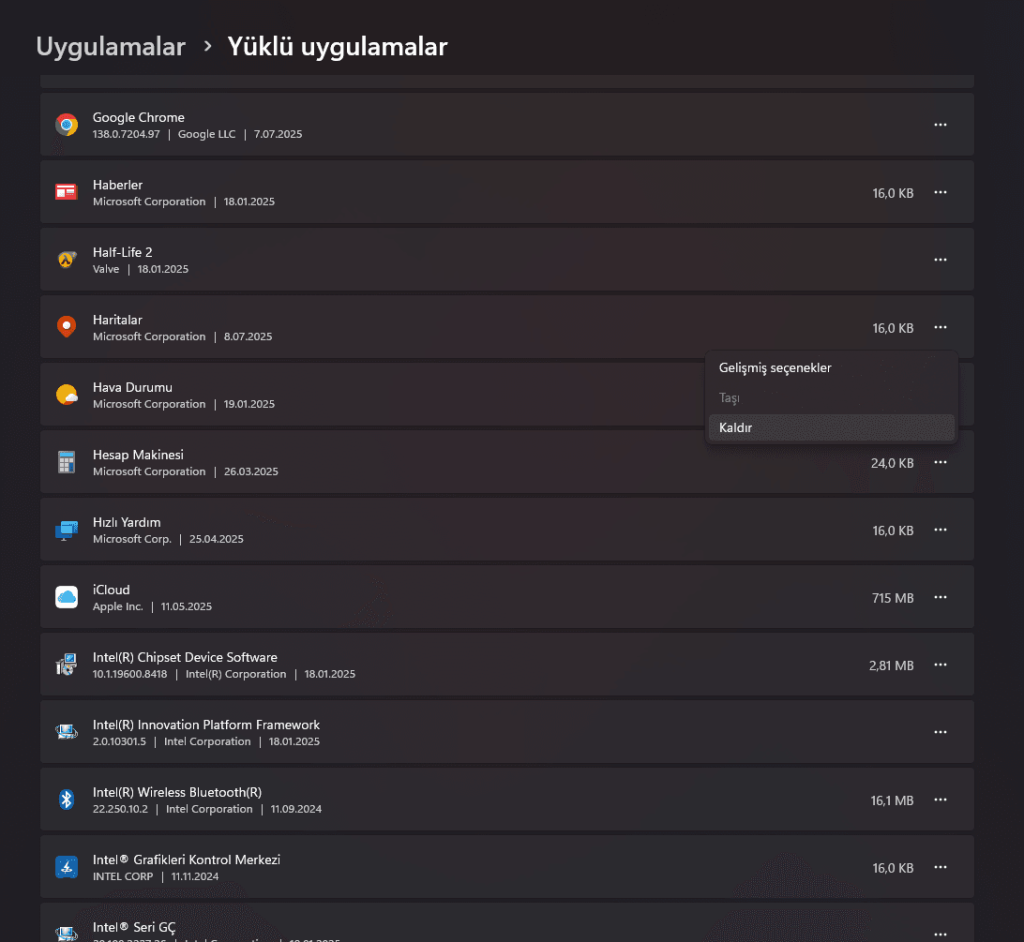Open more options for Intel Wireless Bluetooth
This screenshot has width=1024, height=942.
pos(940,800)
